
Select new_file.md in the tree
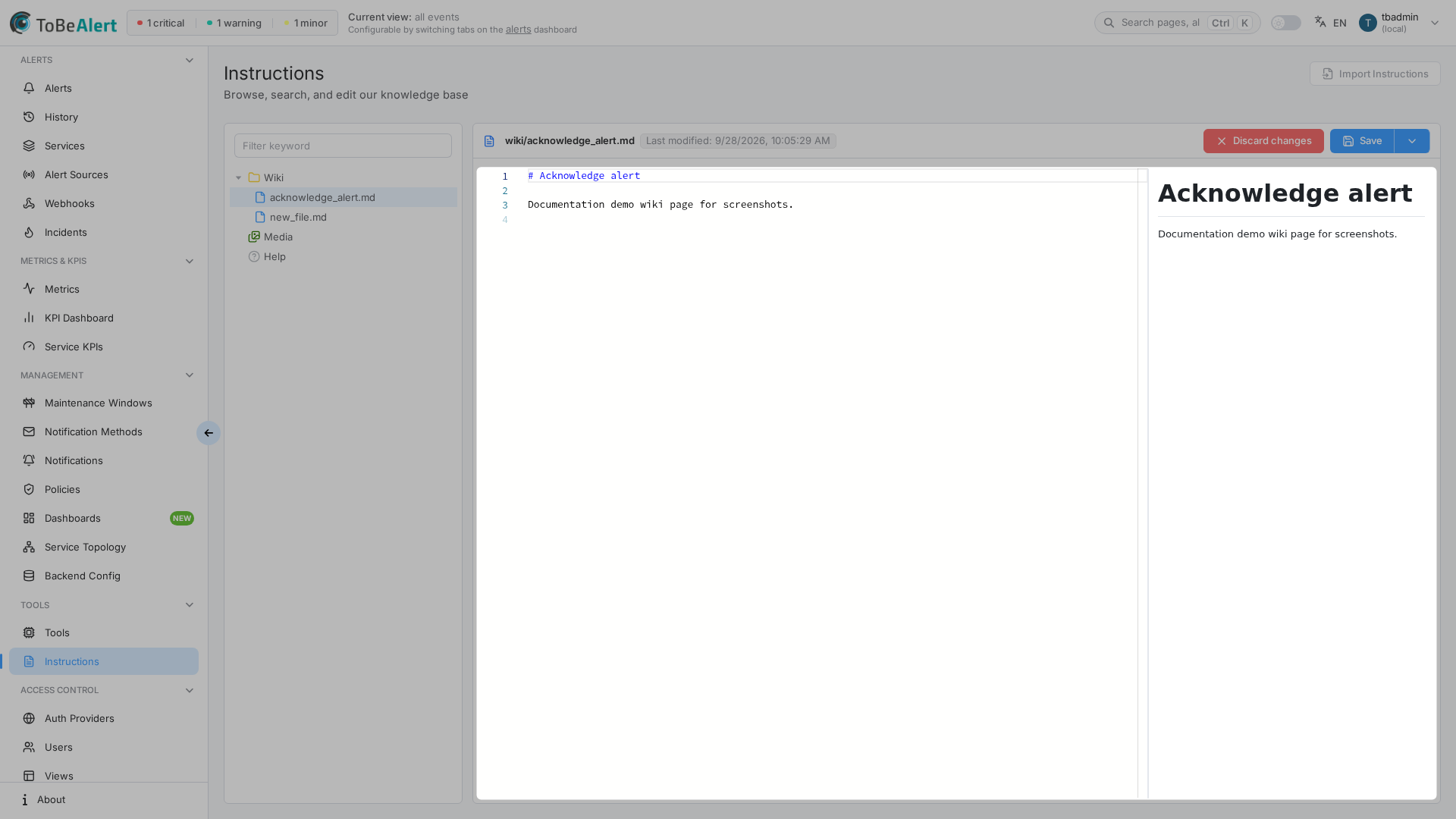(x=344, y=217)
